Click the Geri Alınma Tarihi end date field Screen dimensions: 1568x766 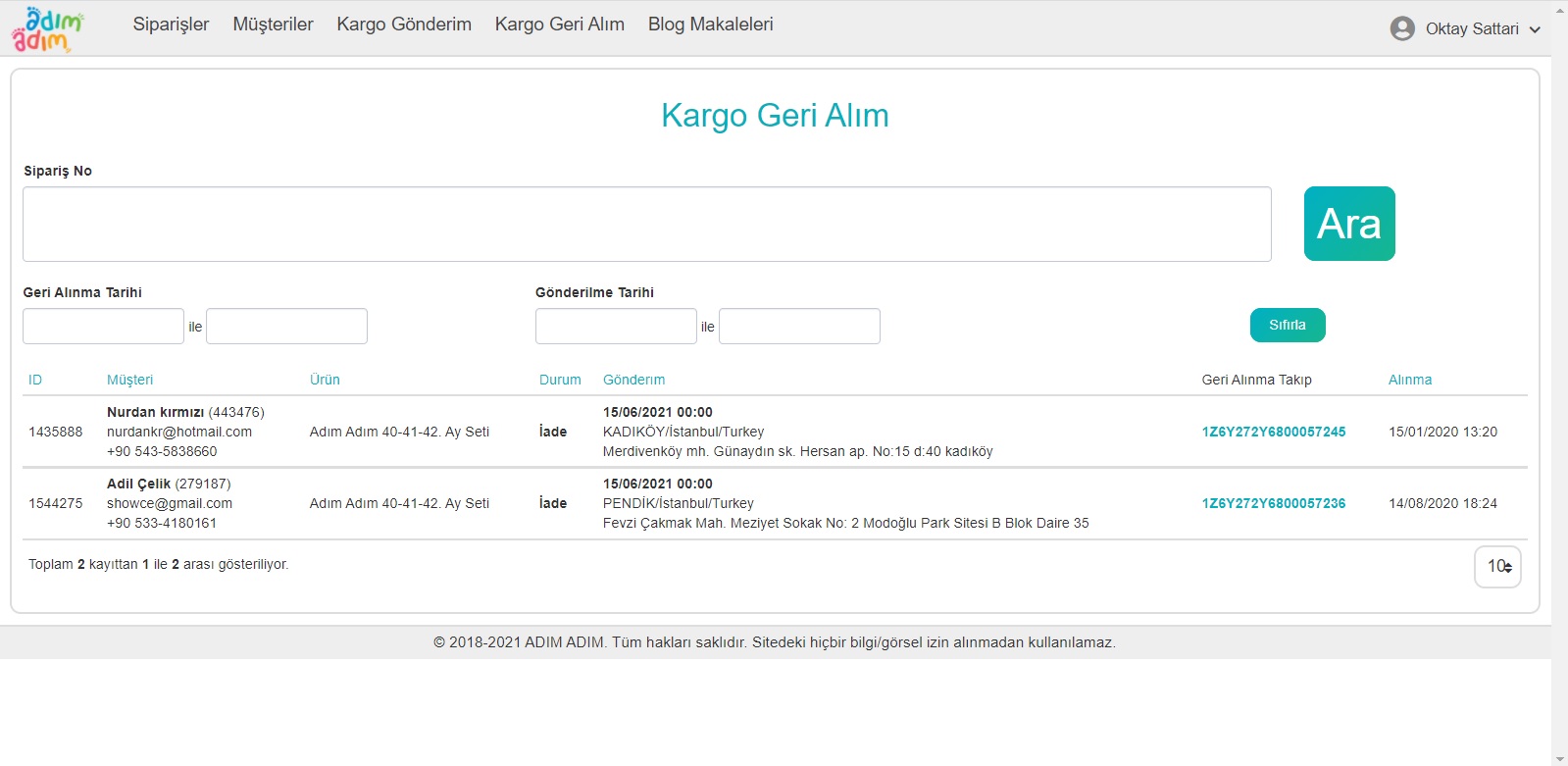286,326
